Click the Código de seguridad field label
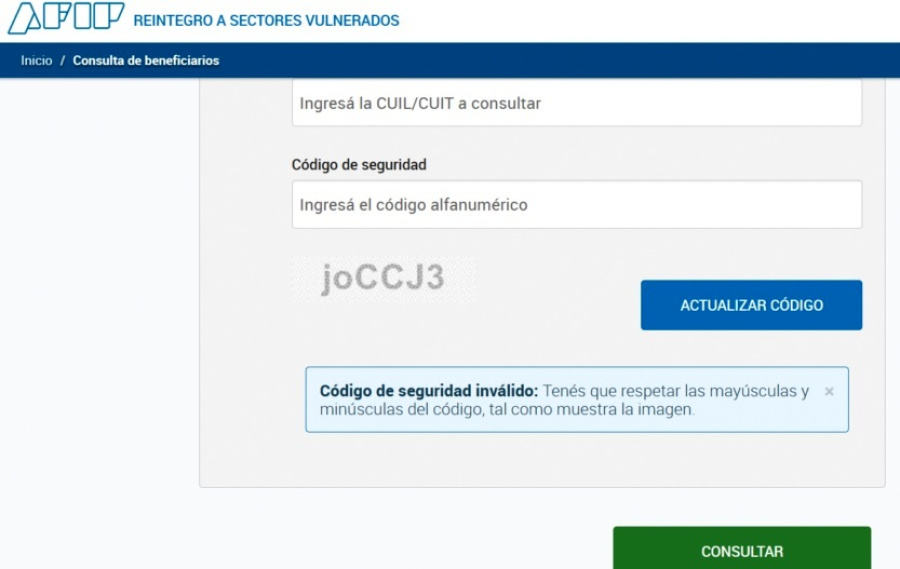 click(x=359, y=165)
